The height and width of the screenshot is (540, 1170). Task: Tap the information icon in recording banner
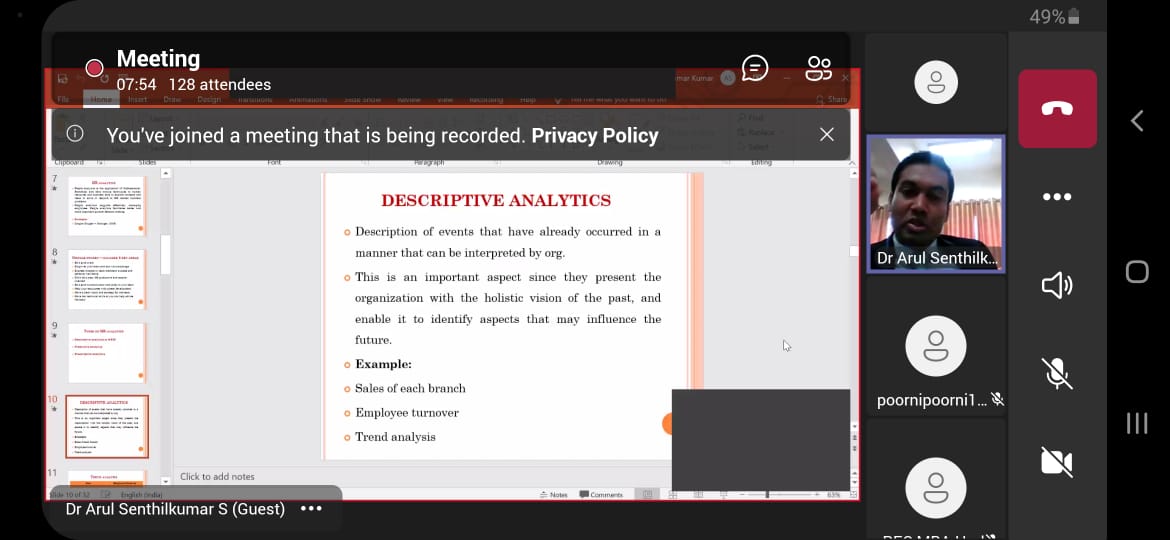click(75, 134)
